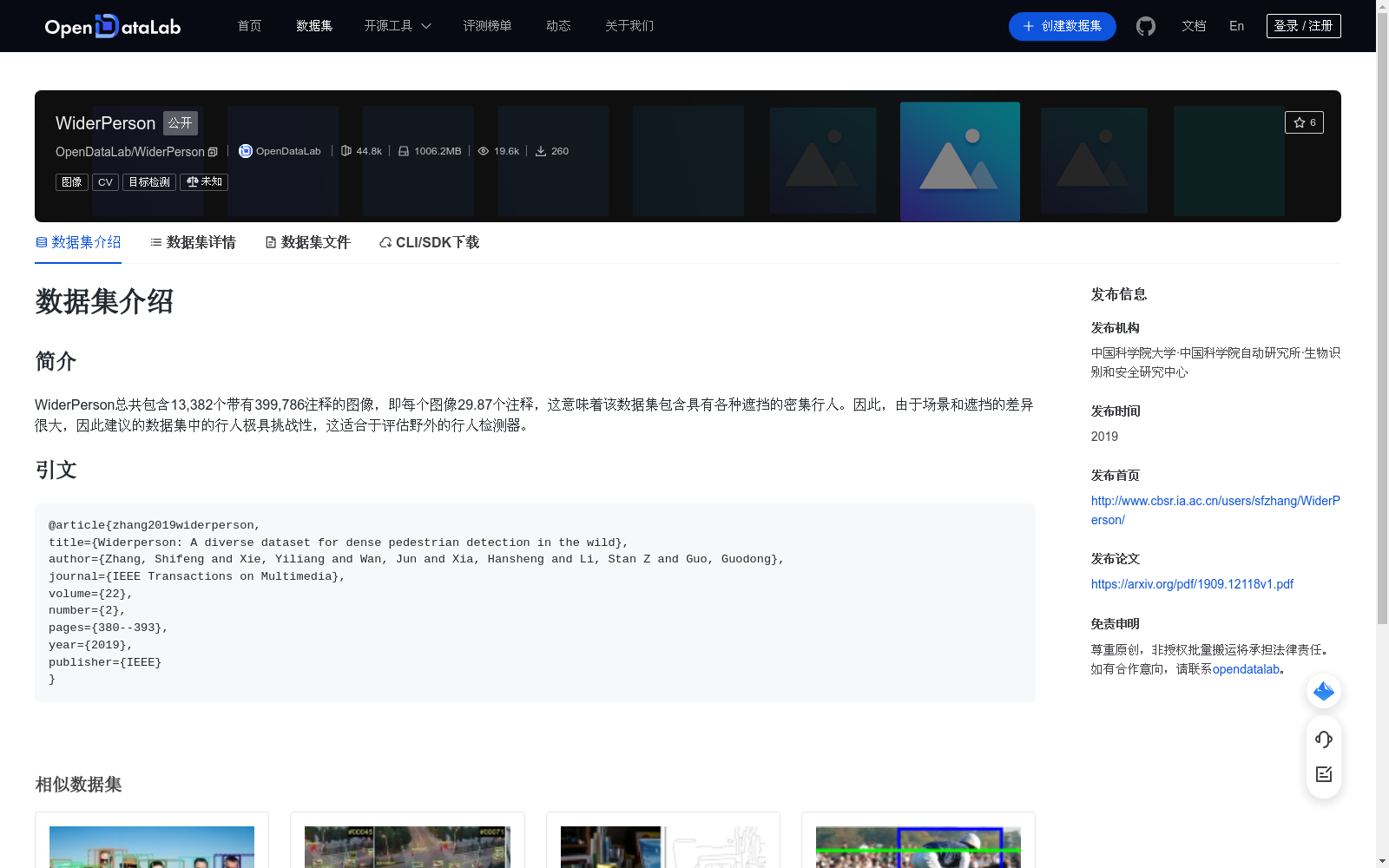Screen dimensions: 1389x868
Task: Click 登录 / 注册 button
Action: tap(1304, 26)
